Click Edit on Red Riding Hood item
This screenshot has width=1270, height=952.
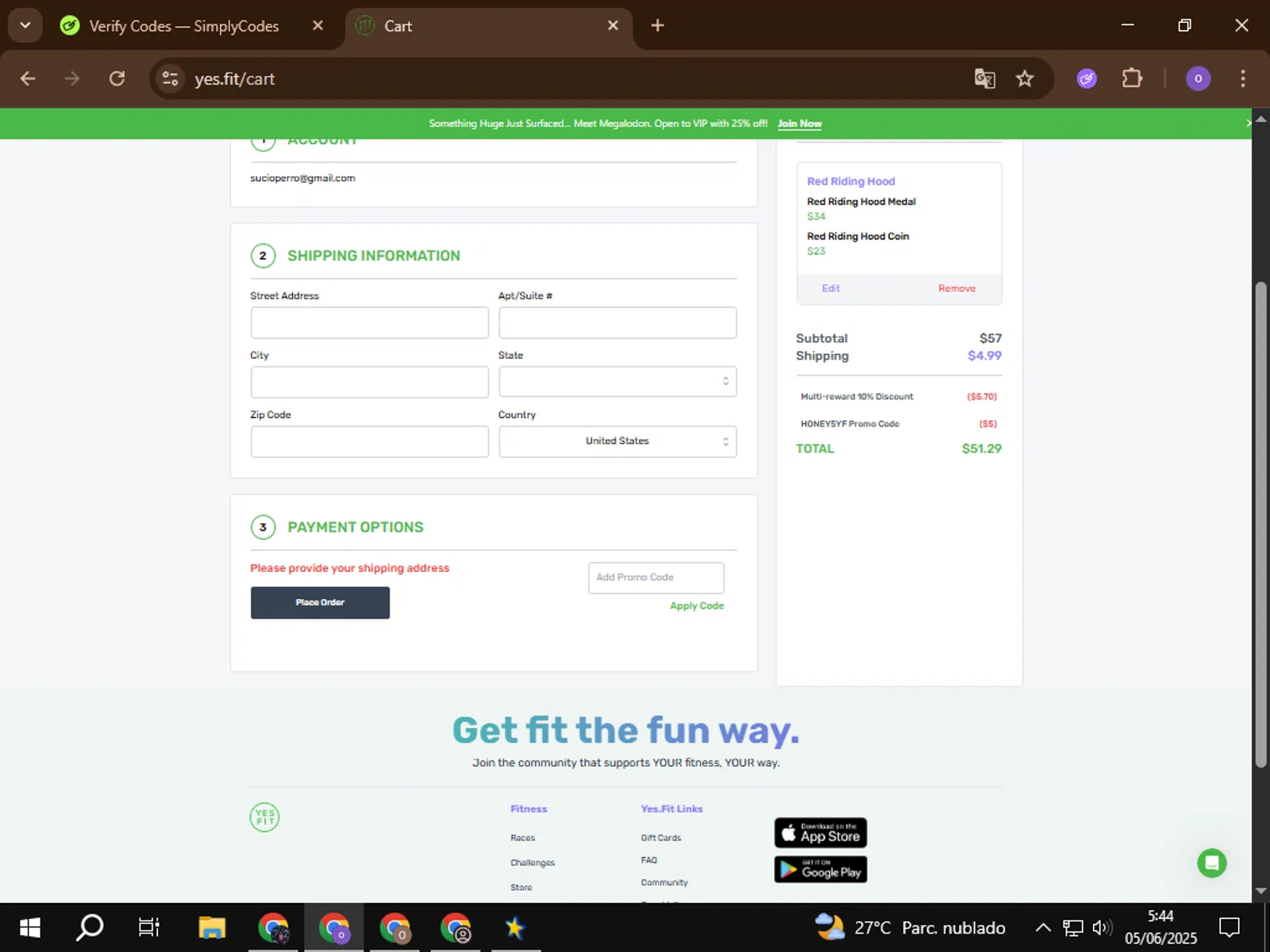pos(831,288)
